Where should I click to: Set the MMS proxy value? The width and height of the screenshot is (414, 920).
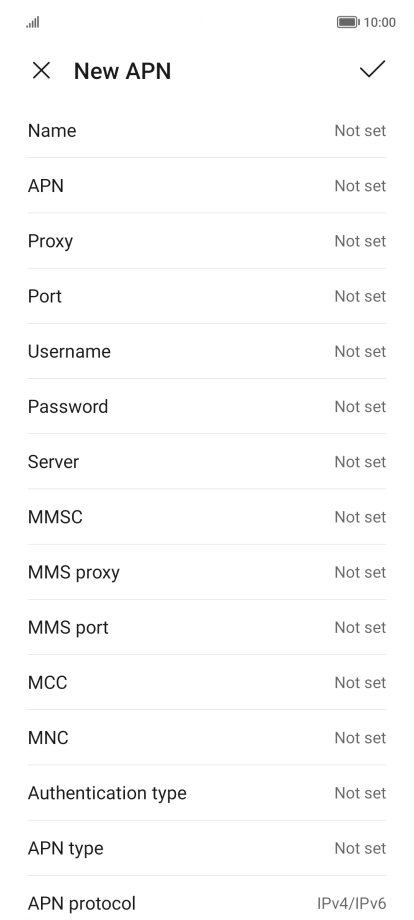(207, 571)
